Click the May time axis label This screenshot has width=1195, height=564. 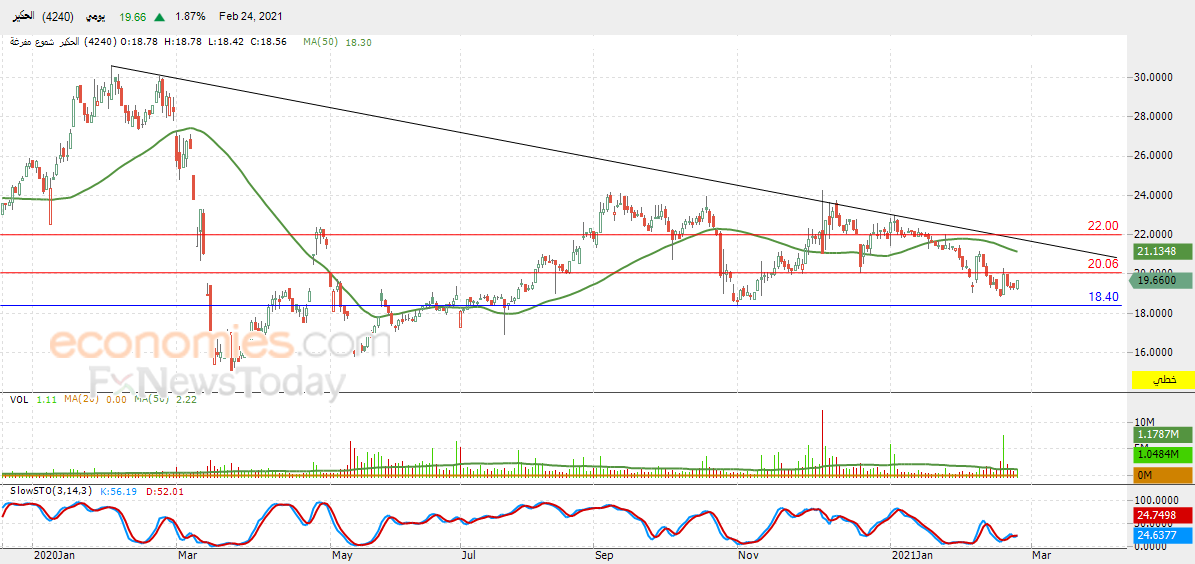[x=341, y=556]
